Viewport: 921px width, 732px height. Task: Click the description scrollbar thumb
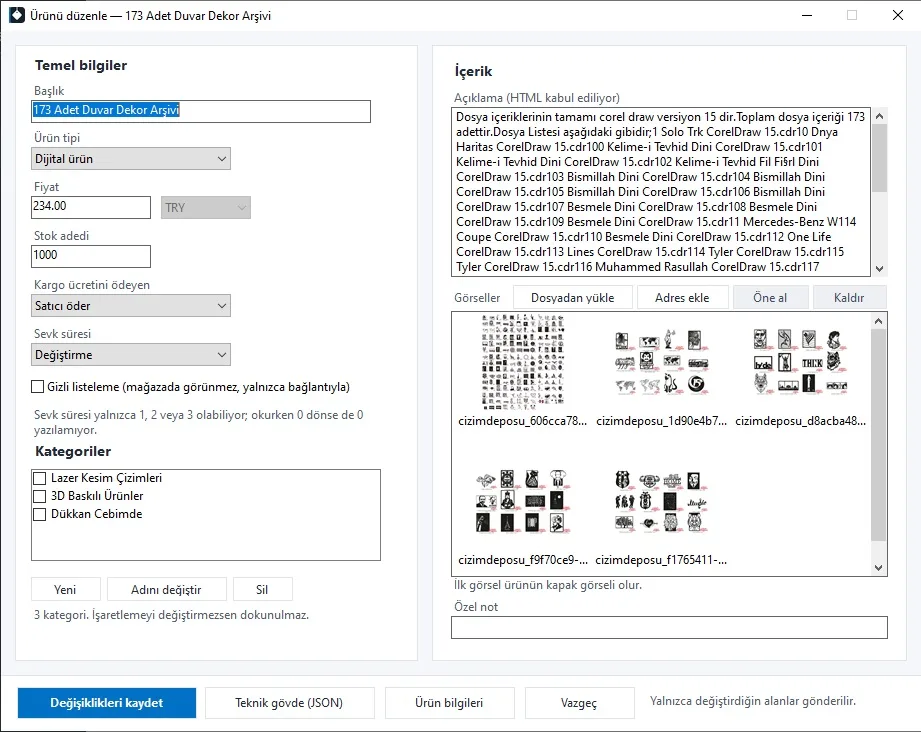tap(879, 157)
